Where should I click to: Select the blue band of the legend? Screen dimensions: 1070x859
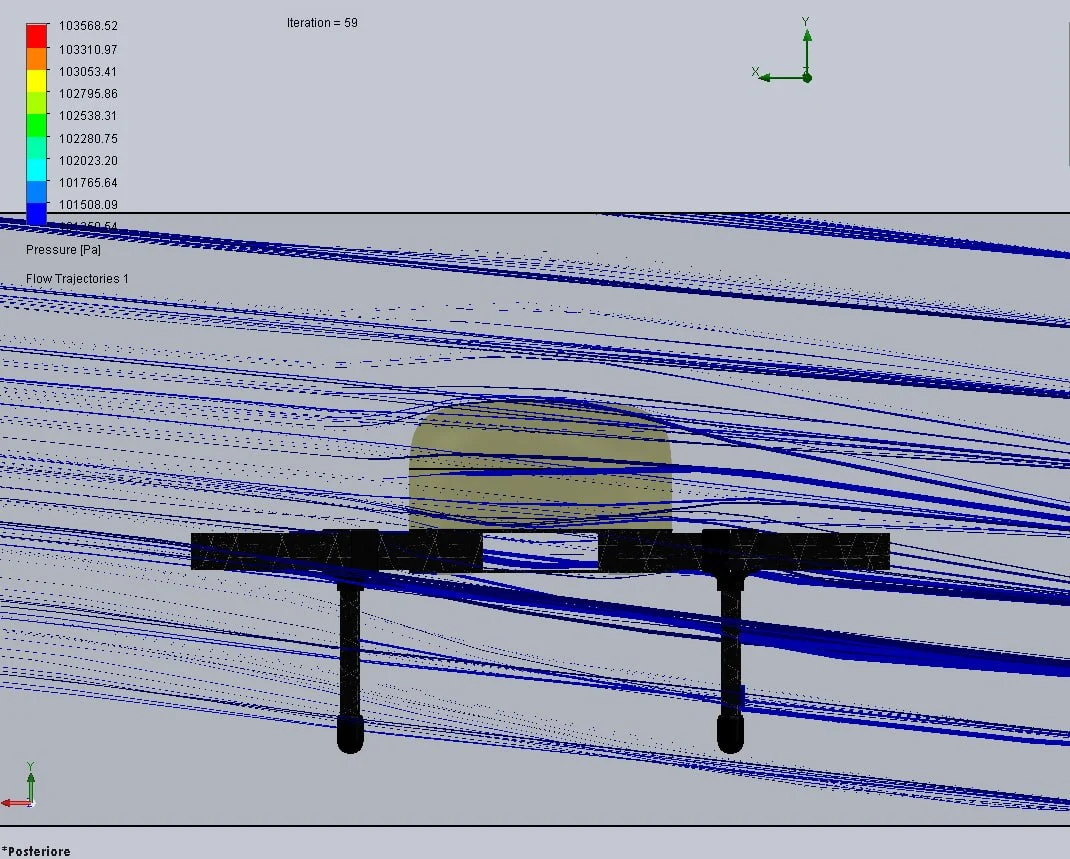(x=37, y=214)
